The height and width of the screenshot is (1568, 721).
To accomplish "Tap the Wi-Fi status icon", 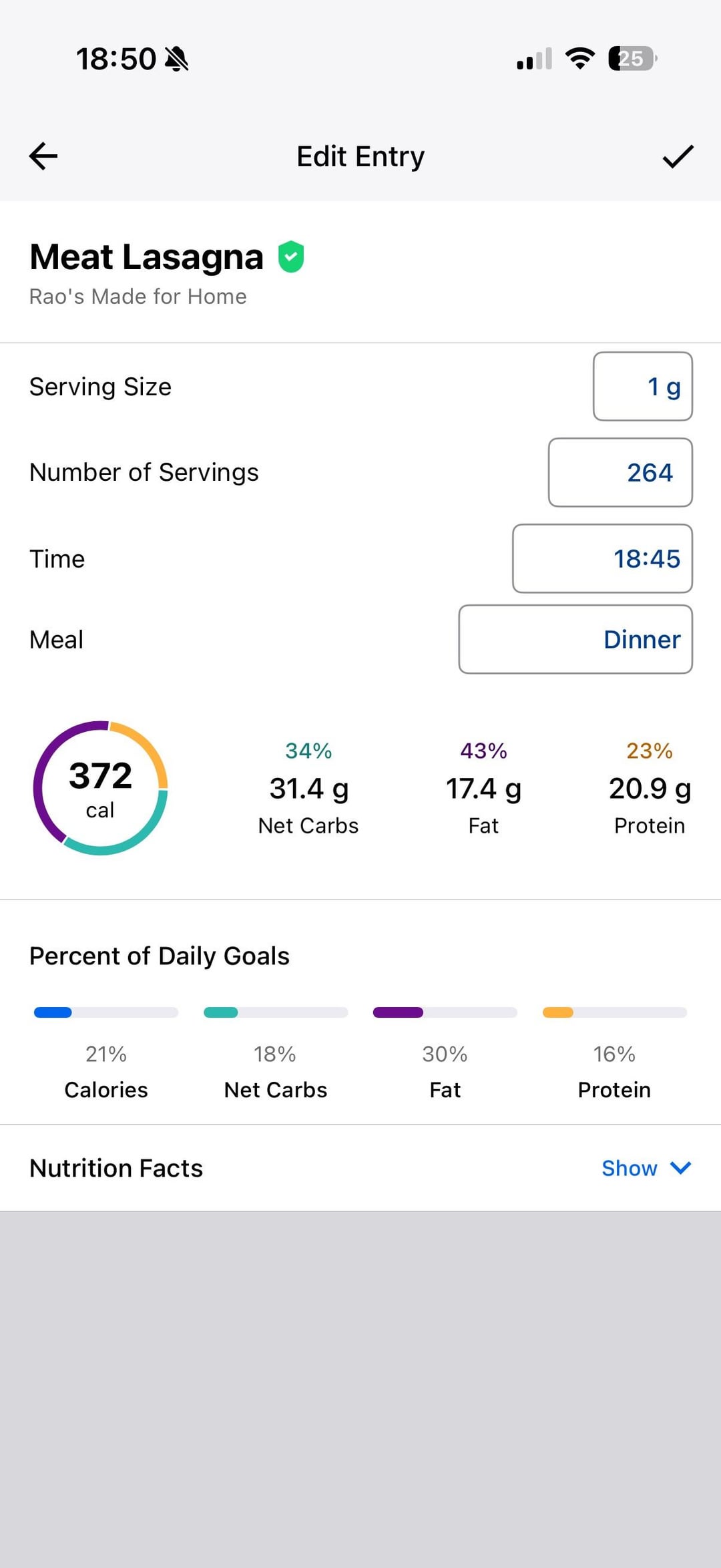I will coord(579,59).
